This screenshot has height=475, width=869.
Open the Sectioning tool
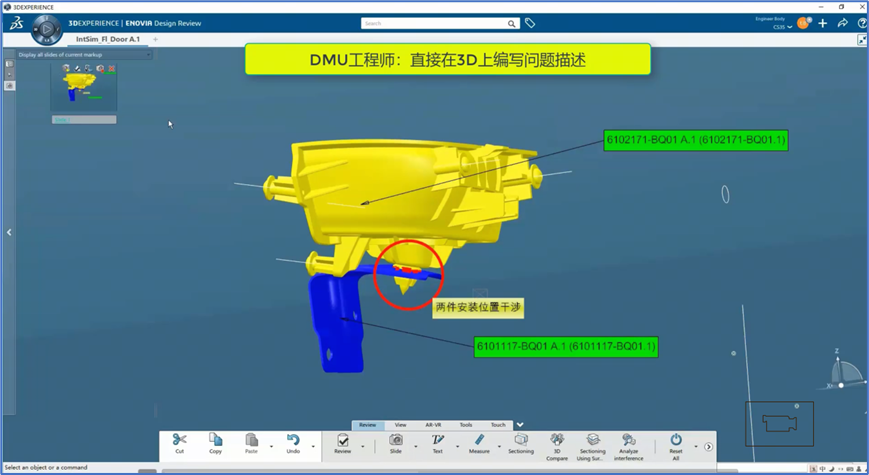520,440
